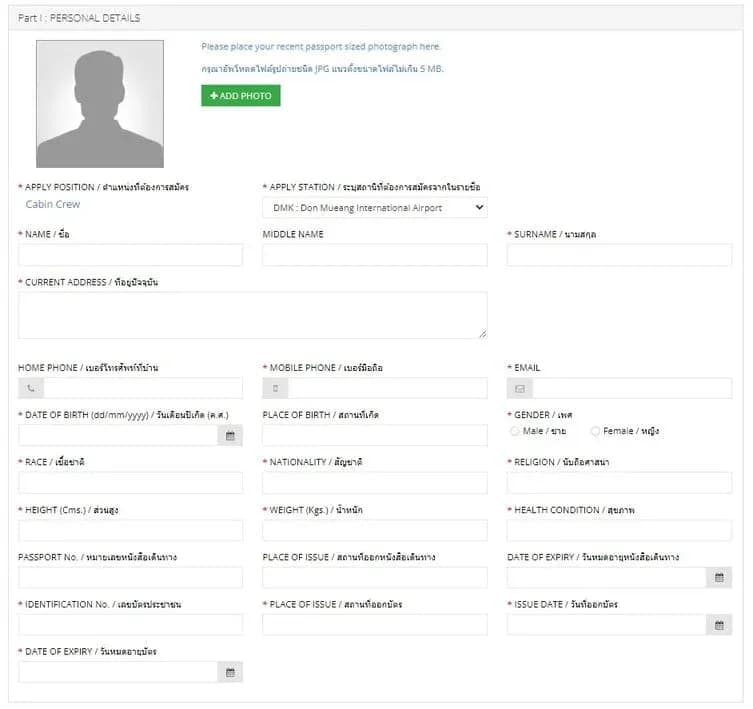The width and height of the screenshot is (753, 709).
Task: Select the Male gender radio button
Action: (514, 431)
